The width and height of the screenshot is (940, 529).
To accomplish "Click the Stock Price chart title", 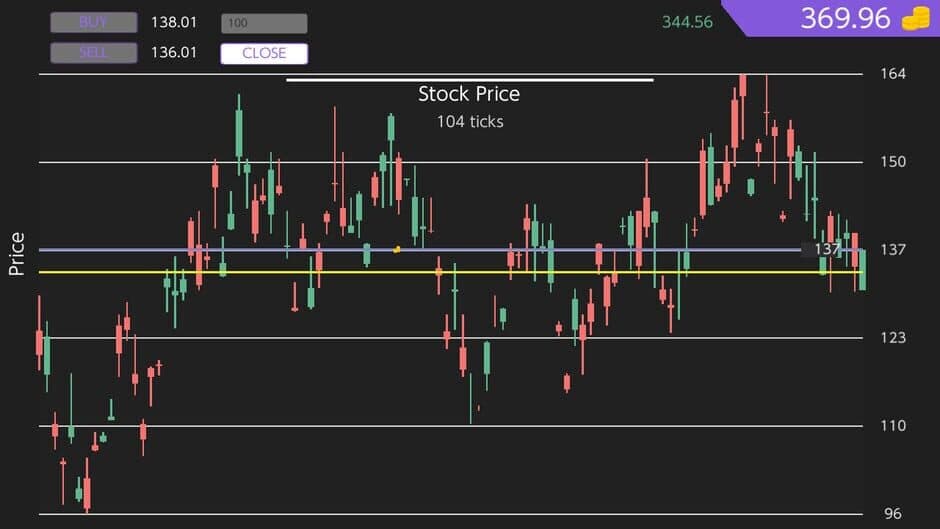I will click(469, 94).
